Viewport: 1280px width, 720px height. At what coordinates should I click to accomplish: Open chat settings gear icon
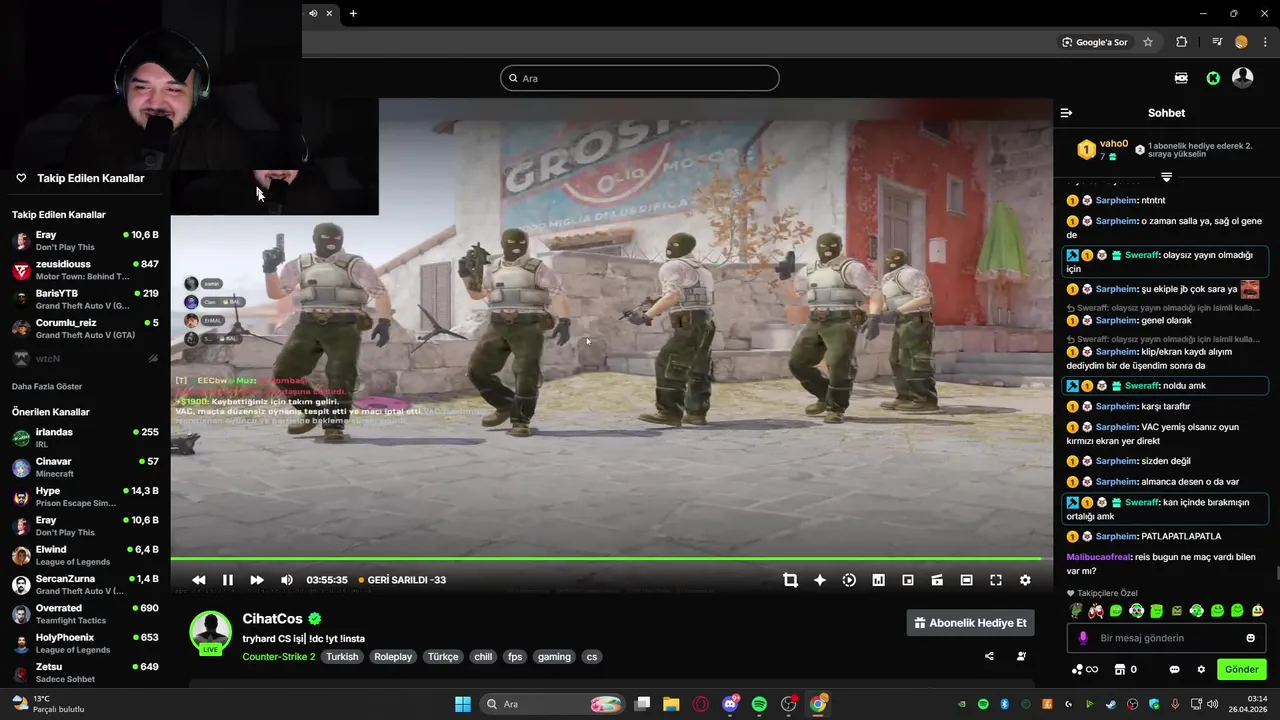[x=1201, y=670]
